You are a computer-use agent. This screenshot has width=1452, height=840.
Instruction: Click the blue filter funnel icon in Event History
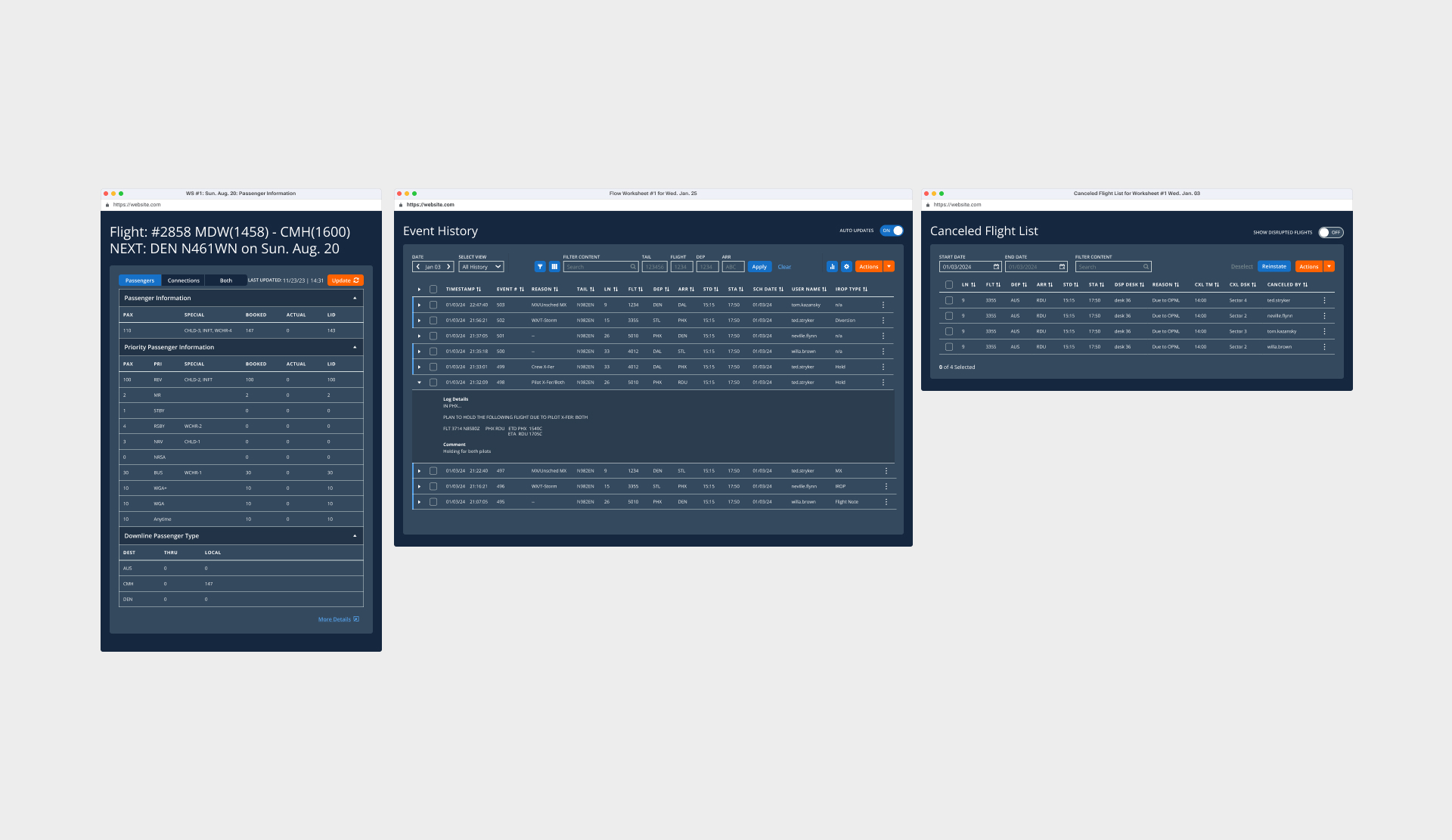tap(540, 267)
